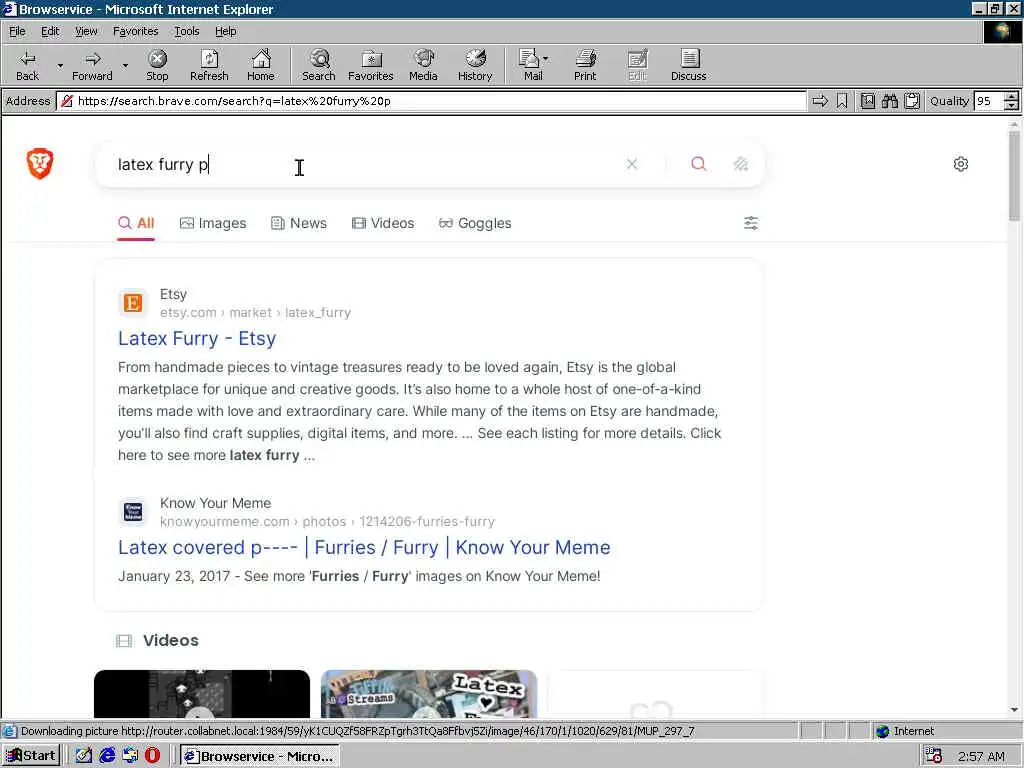
Task: Clear the search query with the X
Action: point(632,164)
